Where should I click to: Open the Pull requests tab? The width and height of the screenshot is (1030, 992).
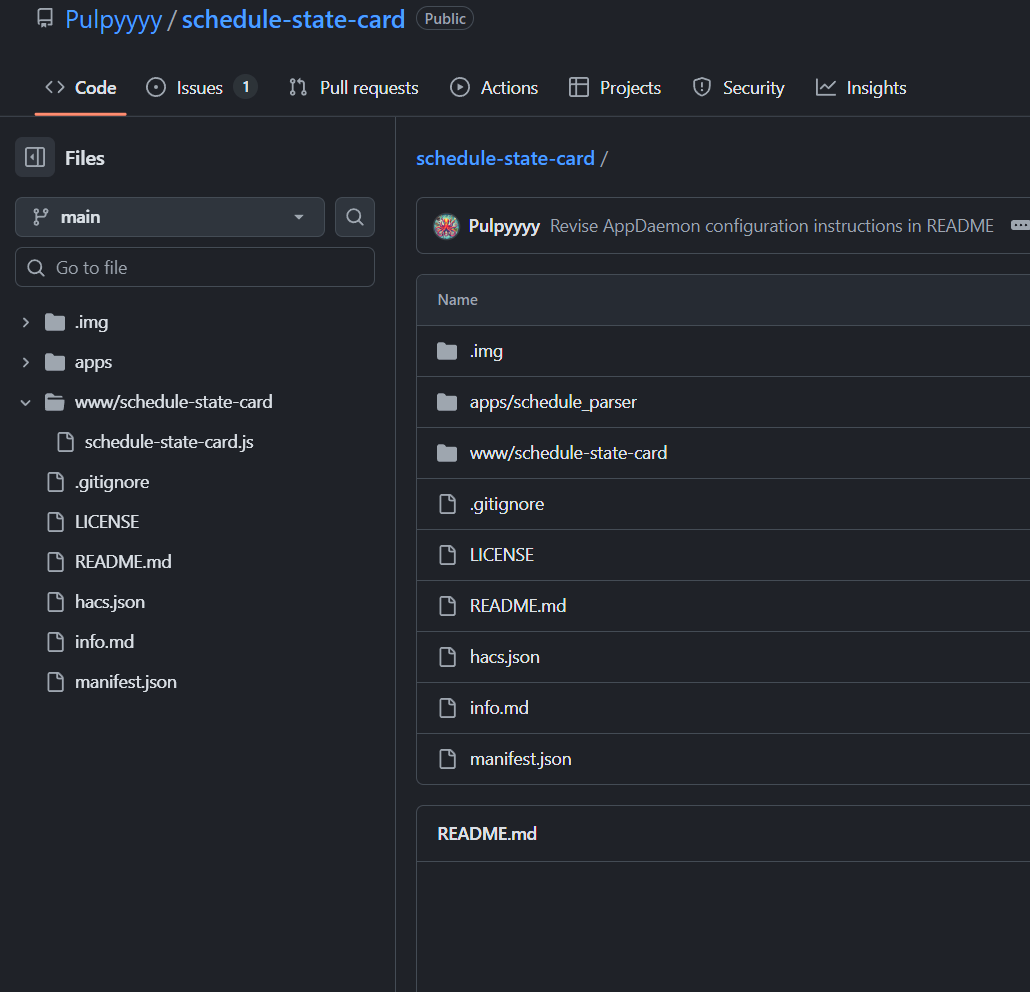pyautogui.click(x=353, y=88)
